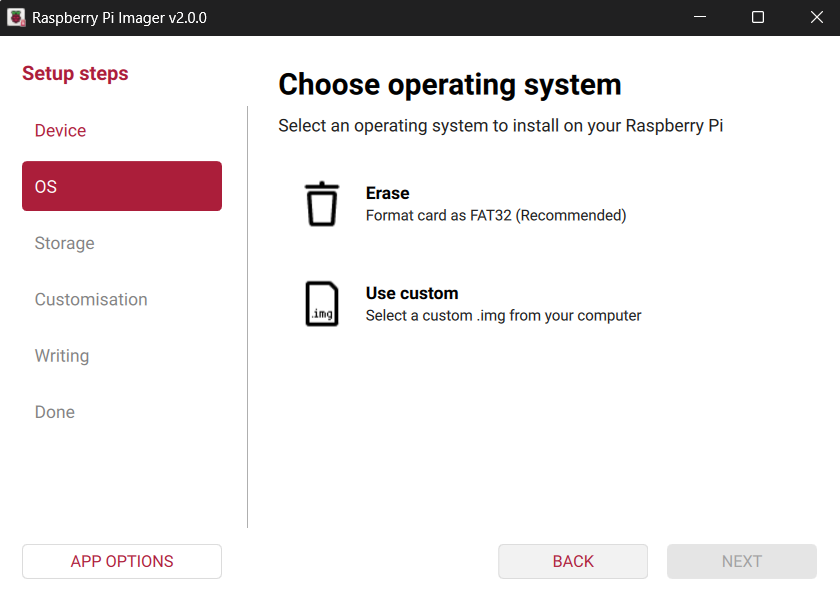Open the Customisation step in sidebar
The width and height of the screenshot is (840, 595).
click(x=91, y=300)
